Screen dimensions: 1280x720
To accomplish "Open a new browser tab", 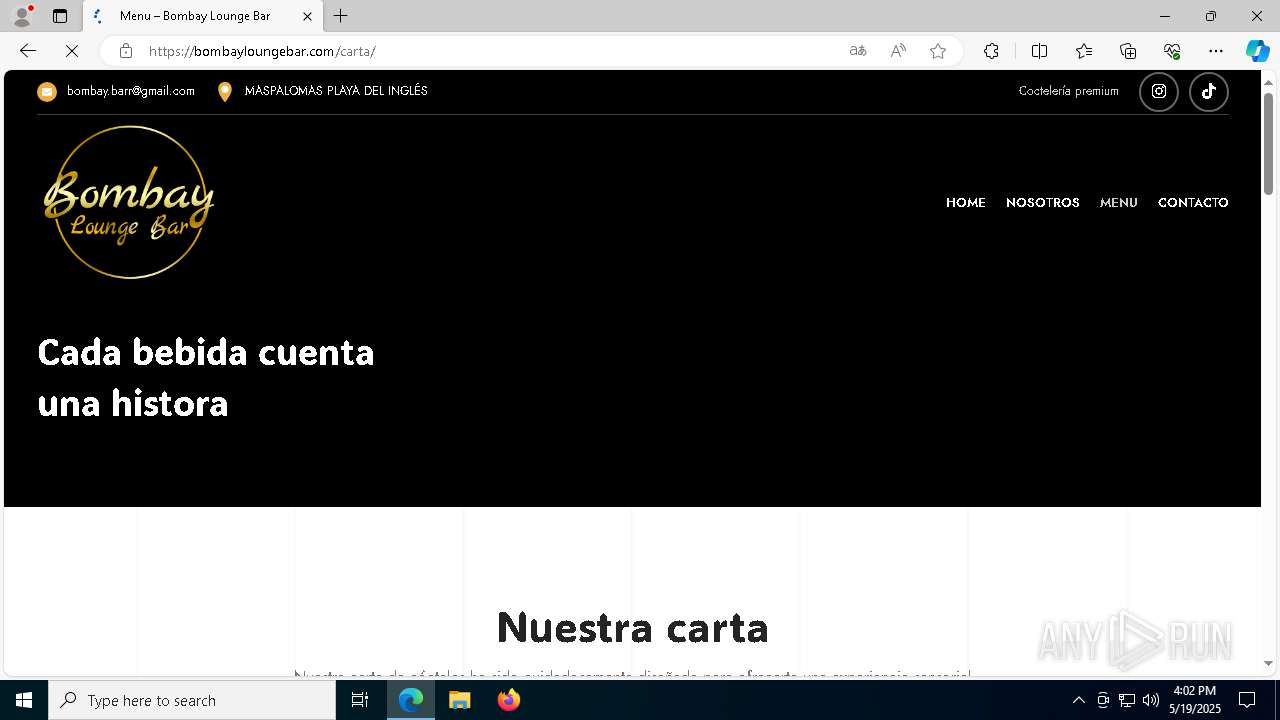I will click(341, 16).
